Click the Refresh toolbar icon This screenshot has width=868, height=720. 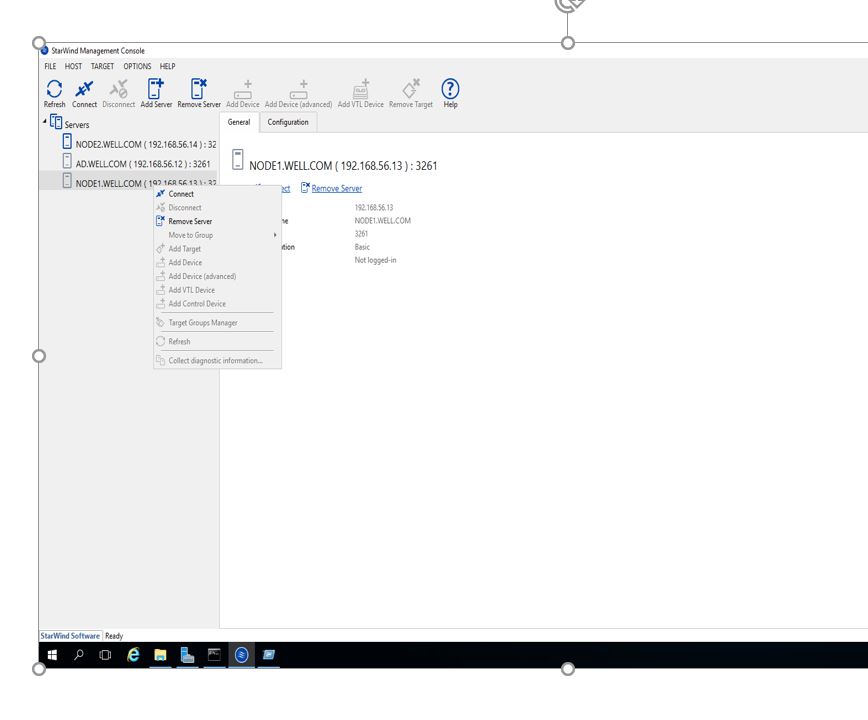pyautogui.click(x=54, y=93)
